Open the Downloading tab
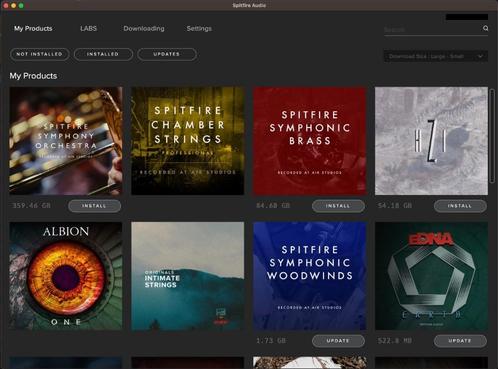 pyautogui.click(x=144, y=29)
